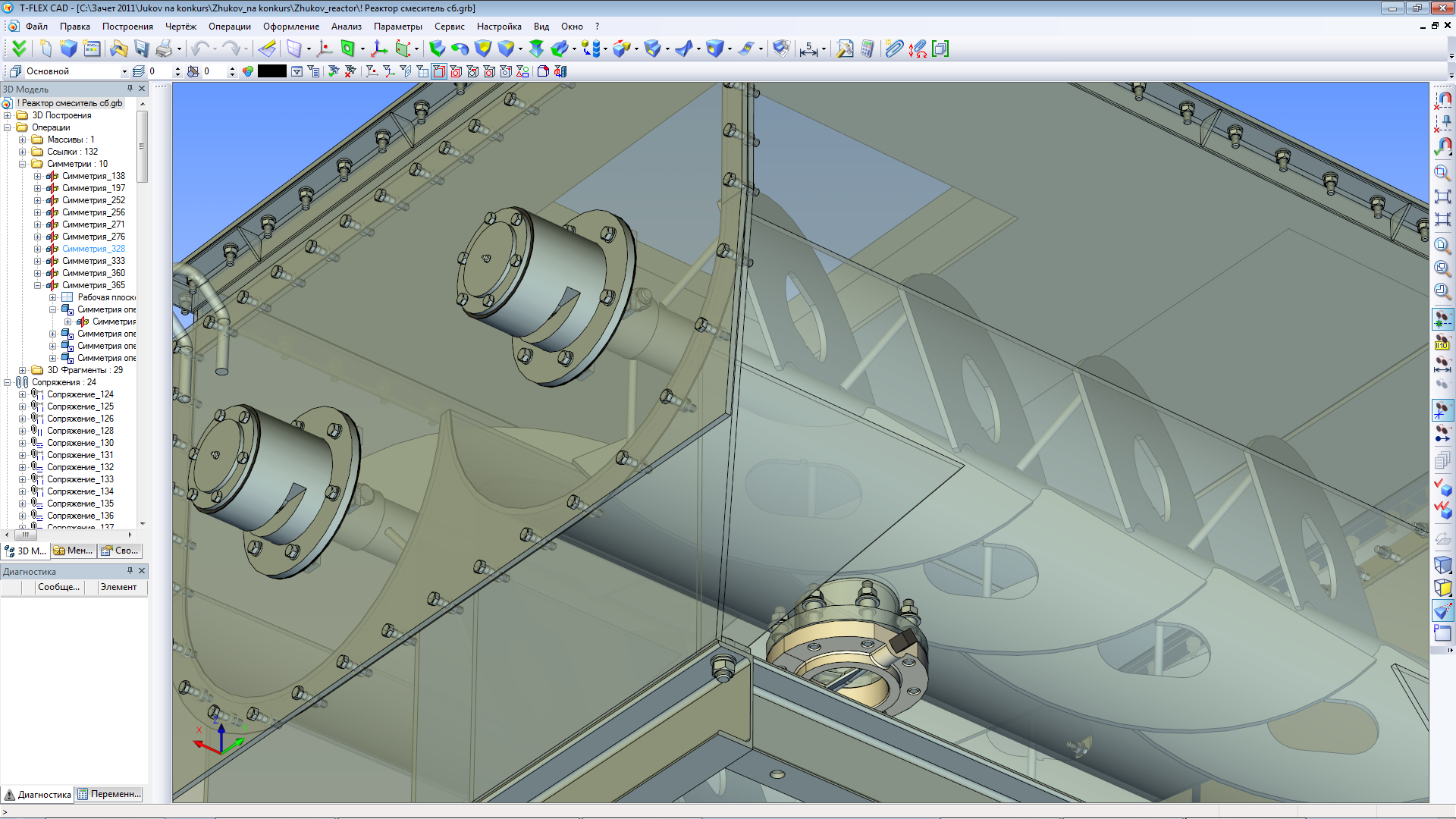Expand the Симметрия_138 tree node
The image size is (1456, 819).
coord(37,176)
